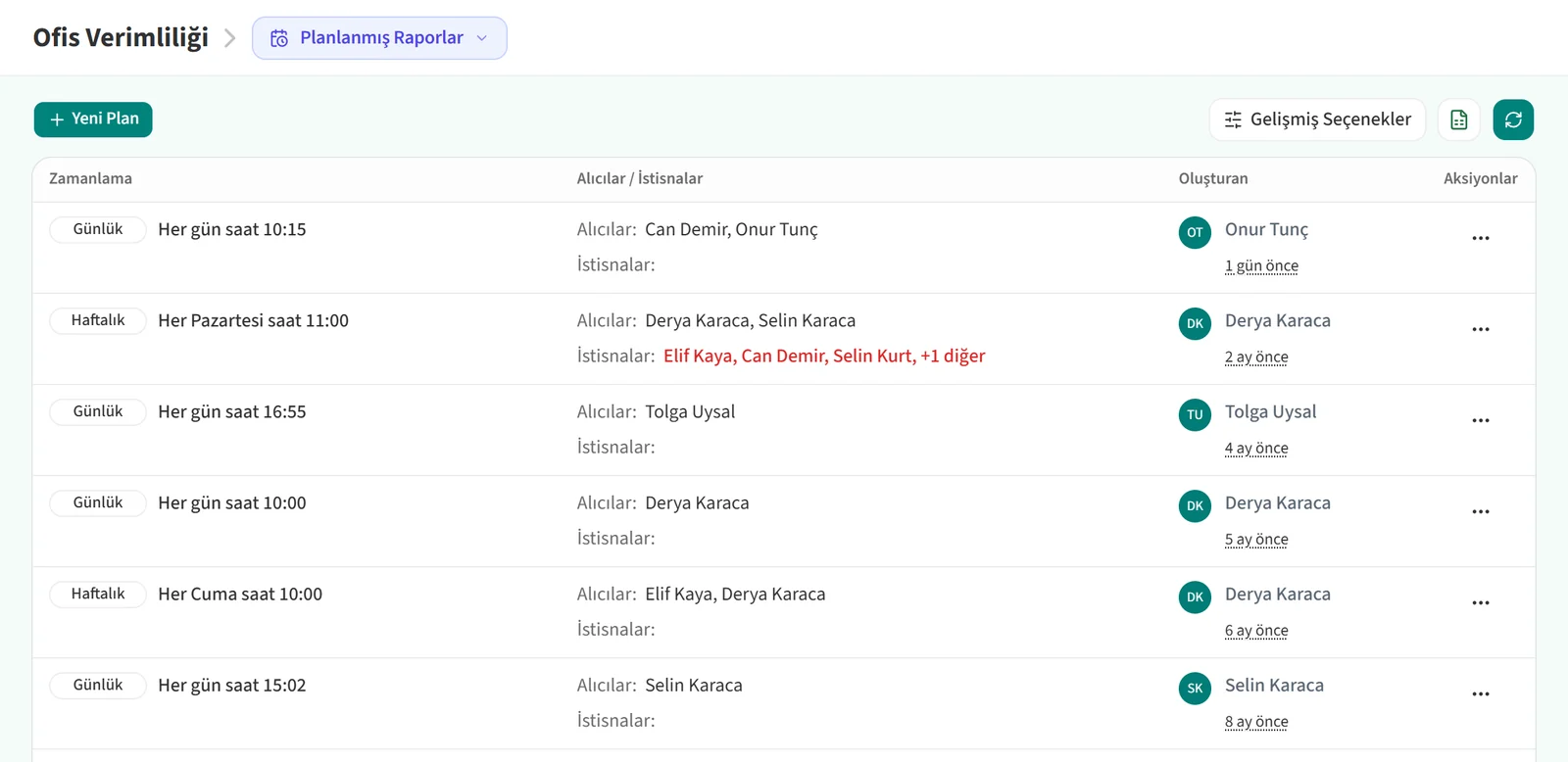Click the green refresh icon button
1568x762 pixels.
click(1513, 119)
